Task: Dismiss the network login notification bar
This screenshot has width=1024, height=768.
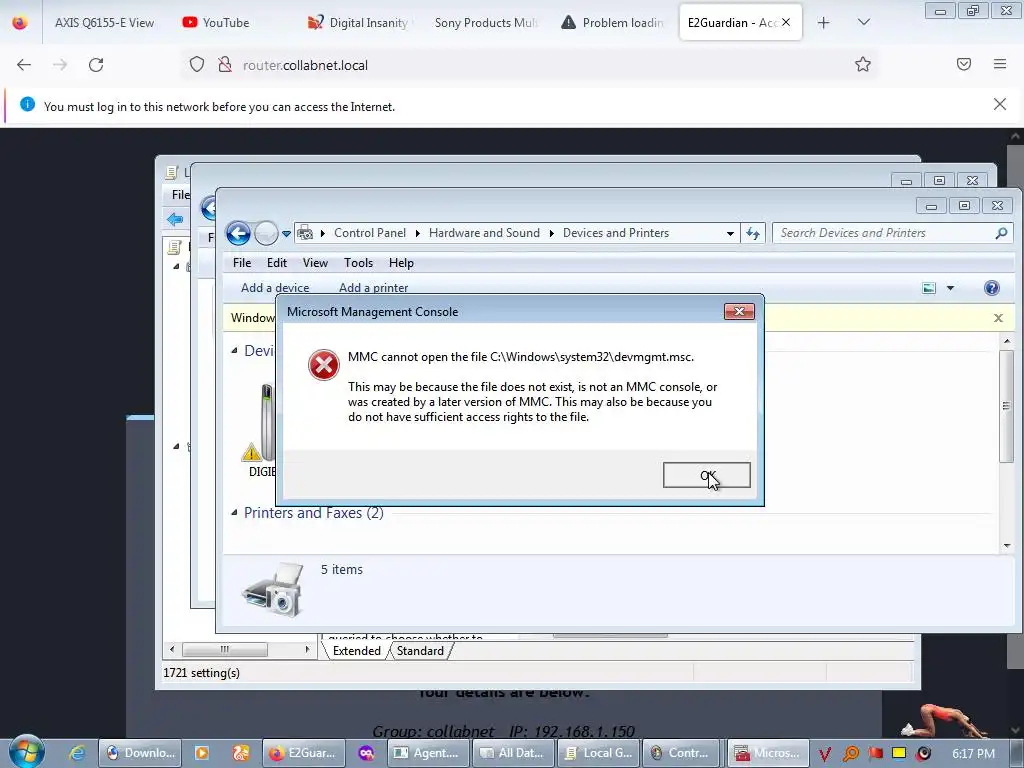Action: (x=1000, y=104)
